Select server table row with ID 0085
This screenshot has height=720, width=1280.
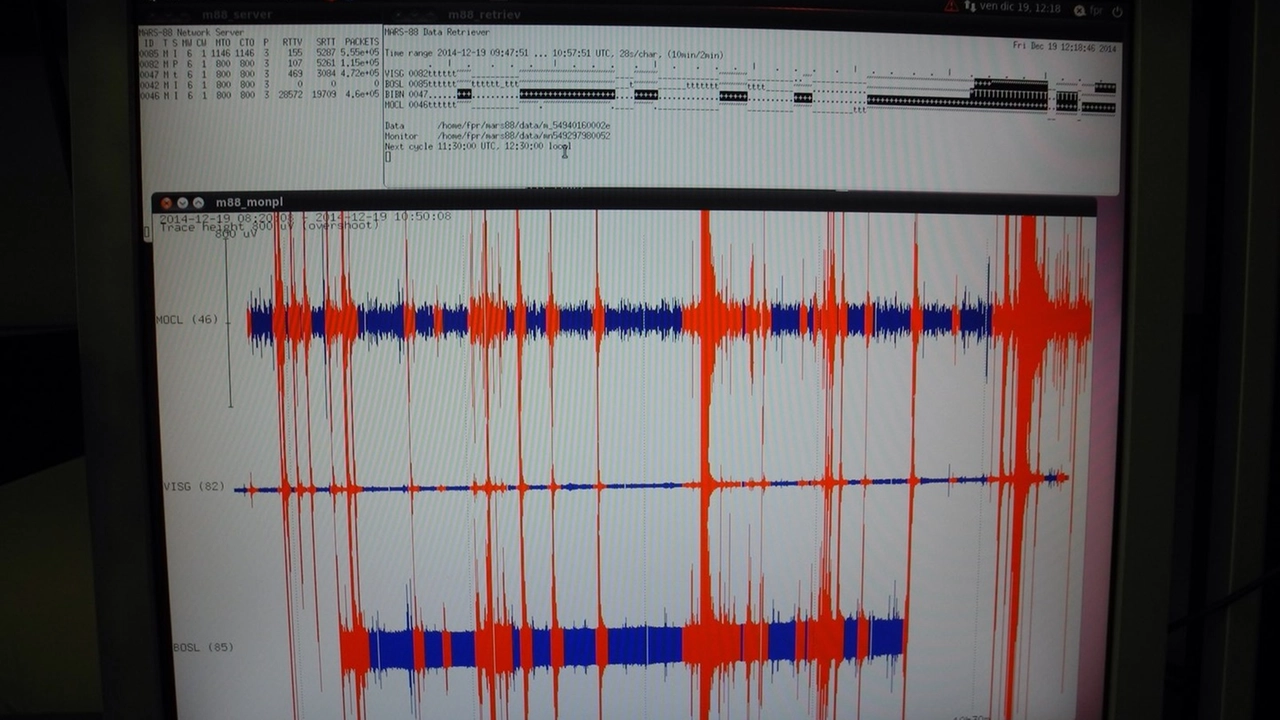pos(260,52)
